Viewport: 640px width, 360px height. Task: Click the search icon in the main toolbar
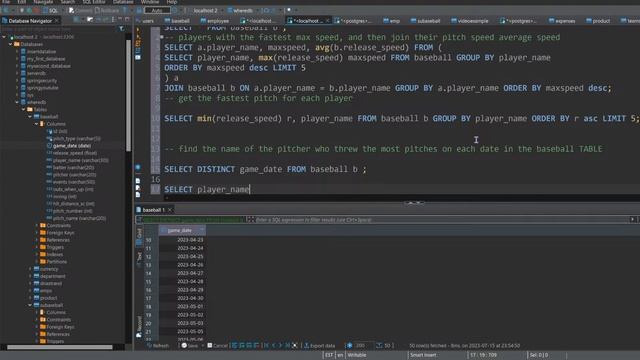[x=289, y=10]
